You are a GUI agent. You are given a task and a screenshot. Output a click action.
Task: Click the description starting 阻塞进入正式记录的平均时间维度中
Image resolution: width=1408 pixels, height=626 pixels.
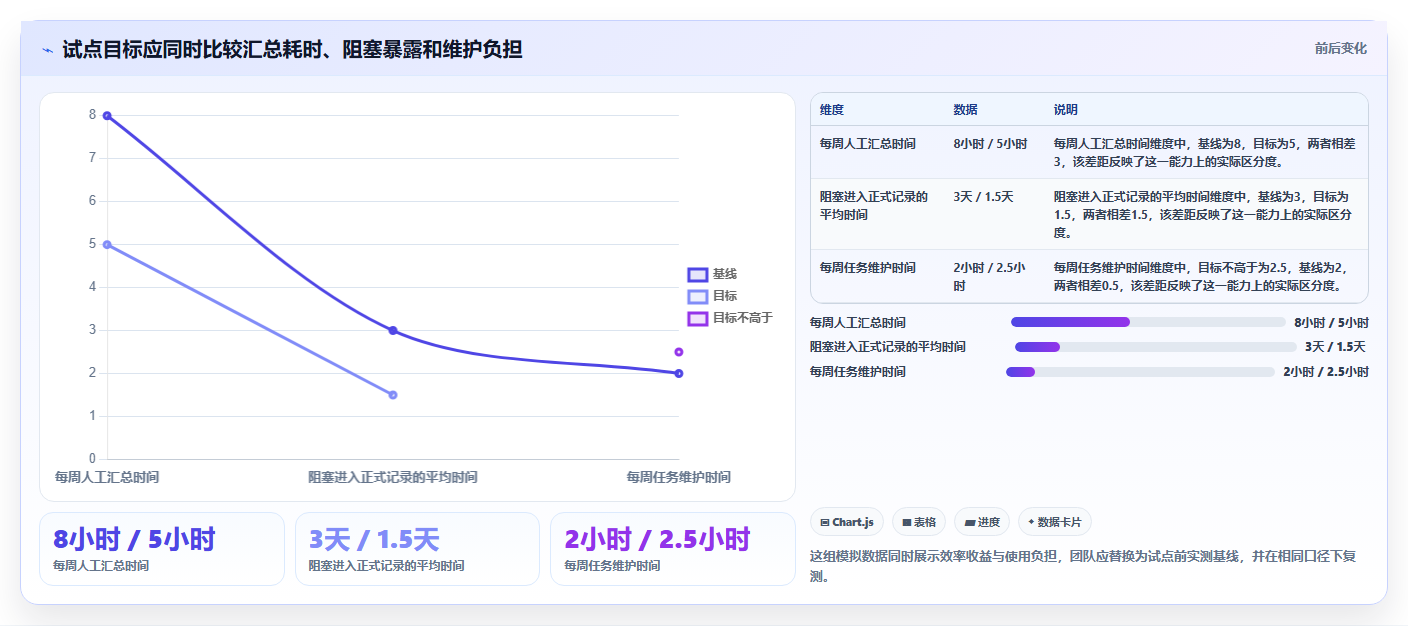point(1204,214)
